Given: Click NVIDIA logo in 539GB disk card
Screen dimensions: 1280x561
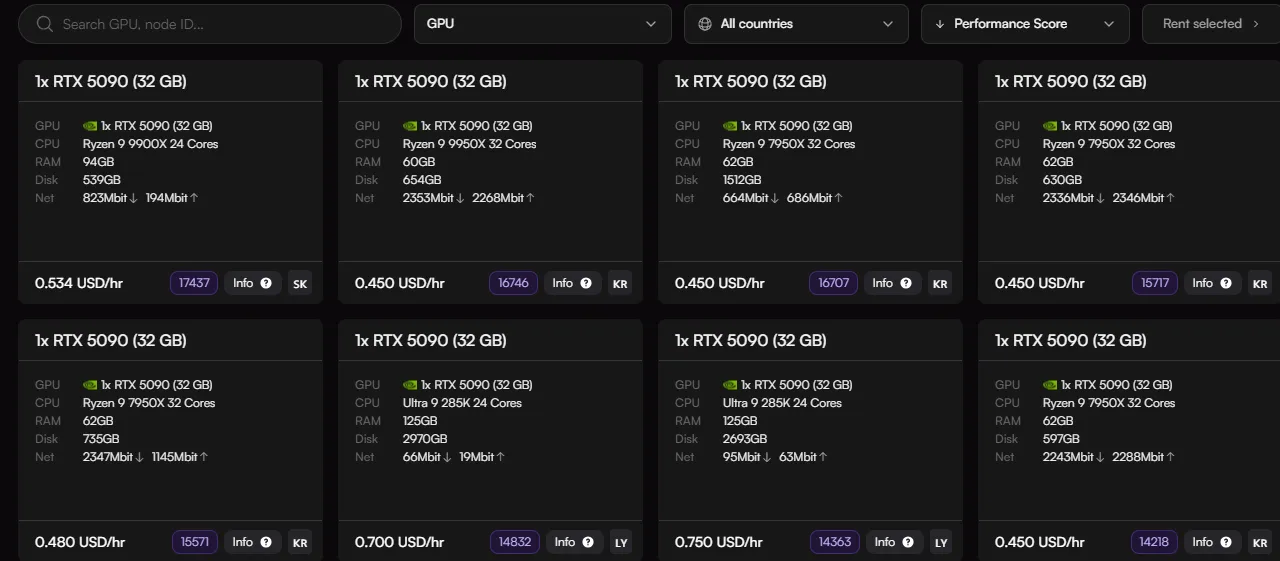Looking at the screenshot, I should tap(90, 126).
